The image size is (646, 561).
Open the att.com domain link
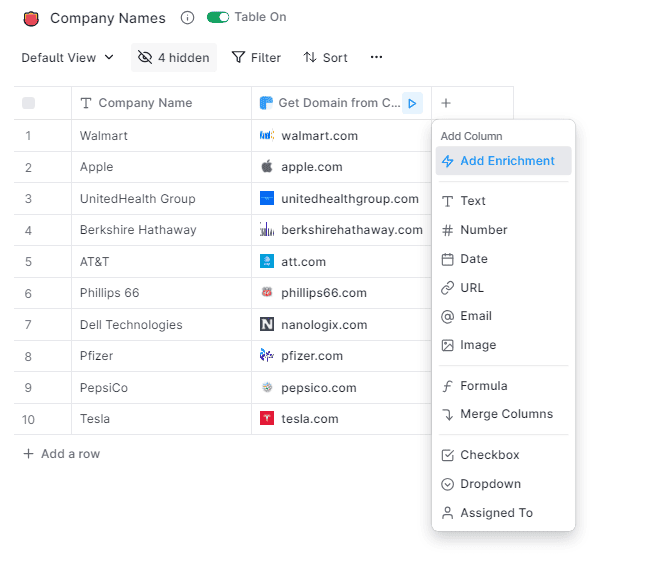click(304, 262)
